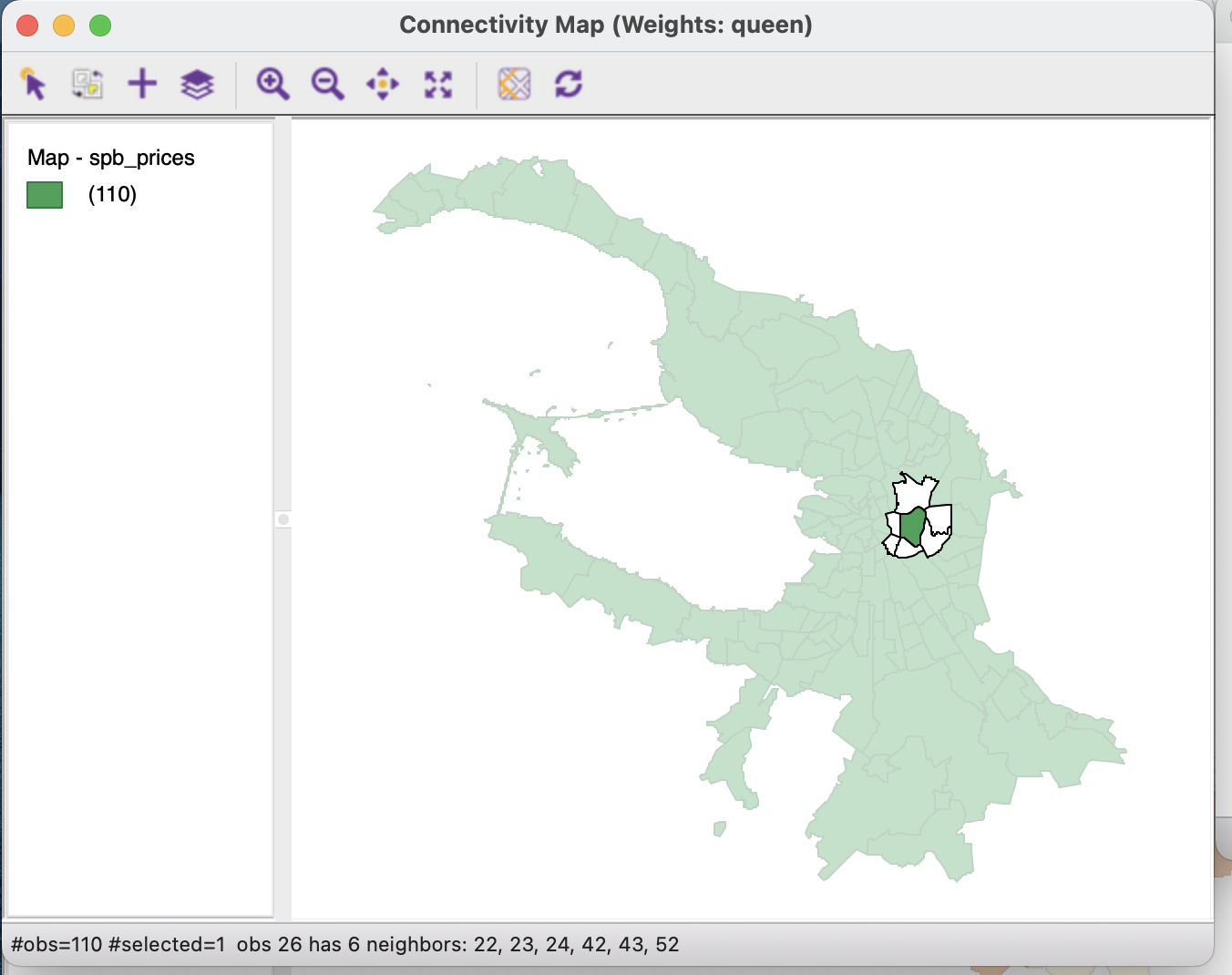The height and width of the screenshot is (975, 1232).
Task: Open the Map Layer settings stack icon
Action: point(197,85)
